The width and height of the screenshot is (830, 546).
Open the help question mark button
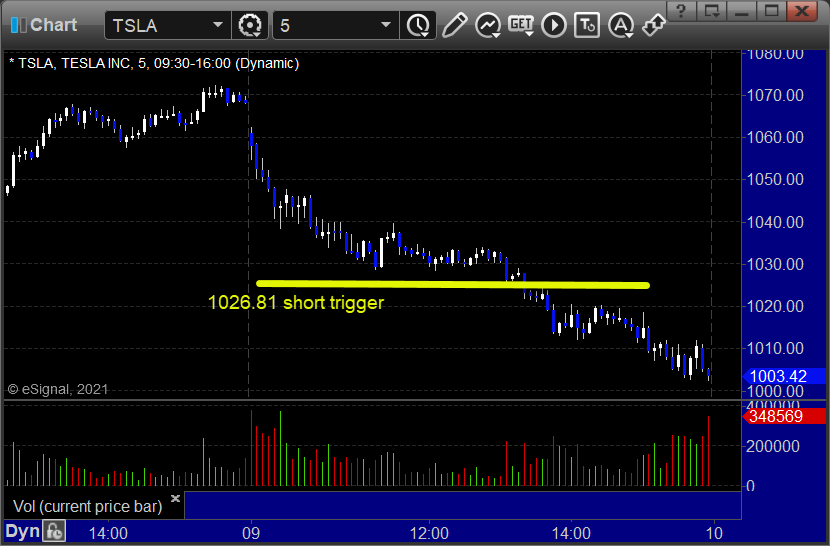681,11
